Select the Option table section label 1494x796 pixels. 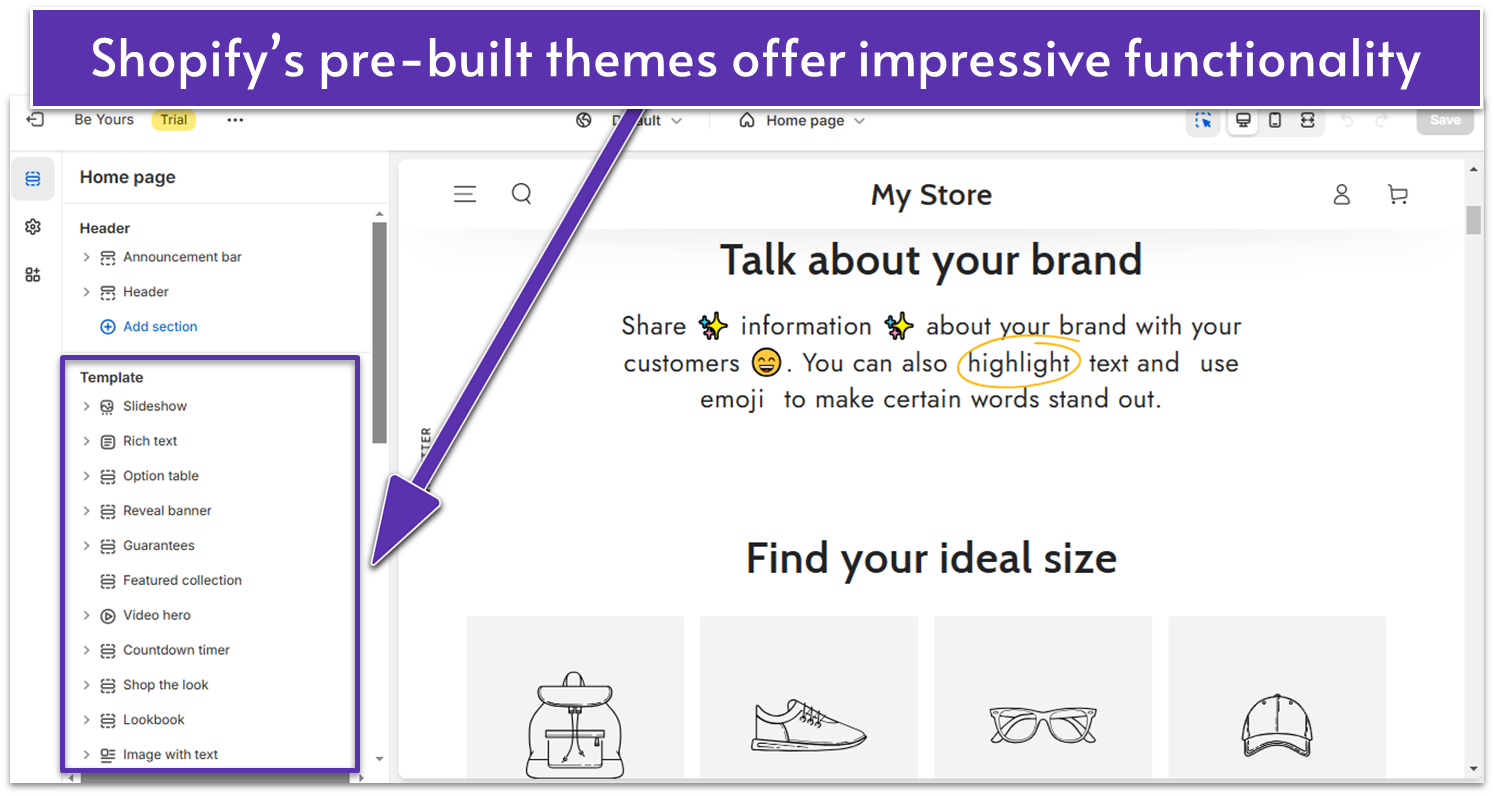pos(161,476)
